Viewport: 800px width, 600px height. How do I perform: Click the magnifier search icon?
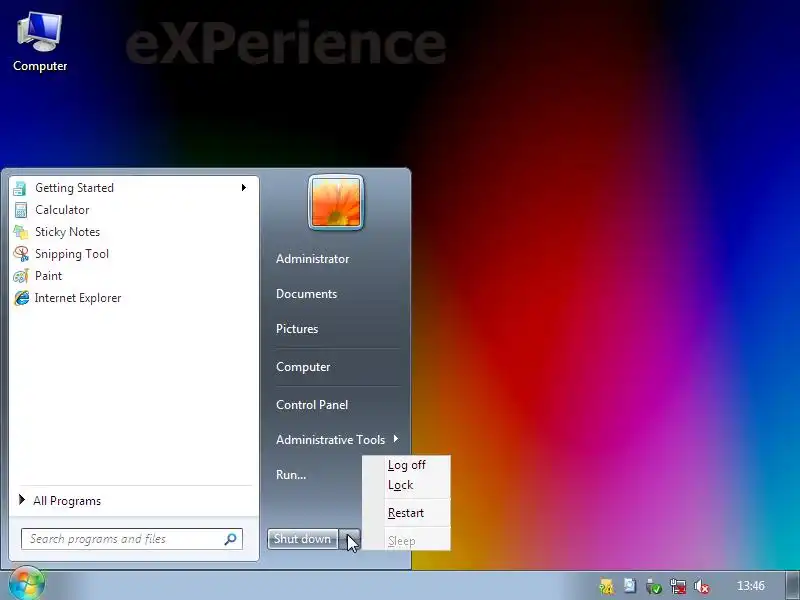click(x=231, y=539)
